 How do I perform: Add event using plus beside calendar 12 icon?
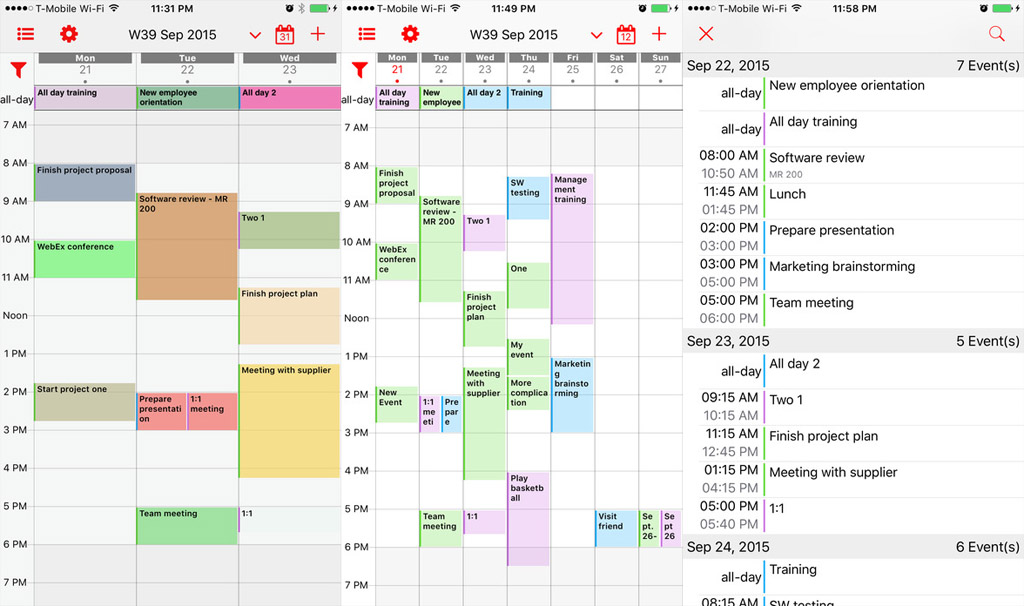point(659,34)
